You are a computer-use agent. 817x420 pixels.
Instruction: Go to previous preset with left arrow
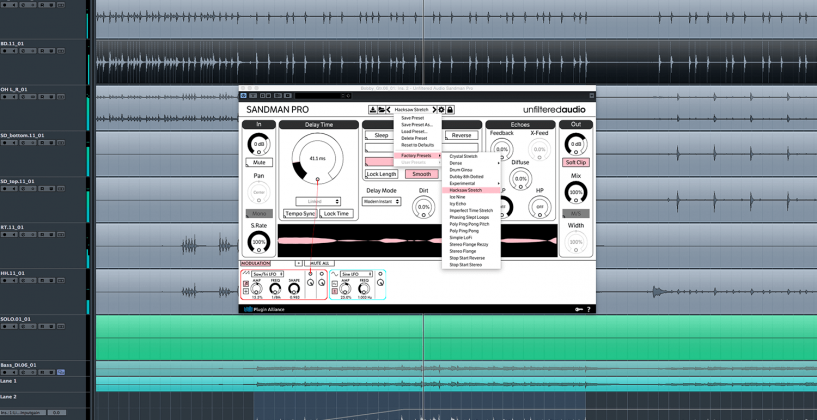[389, 109]
